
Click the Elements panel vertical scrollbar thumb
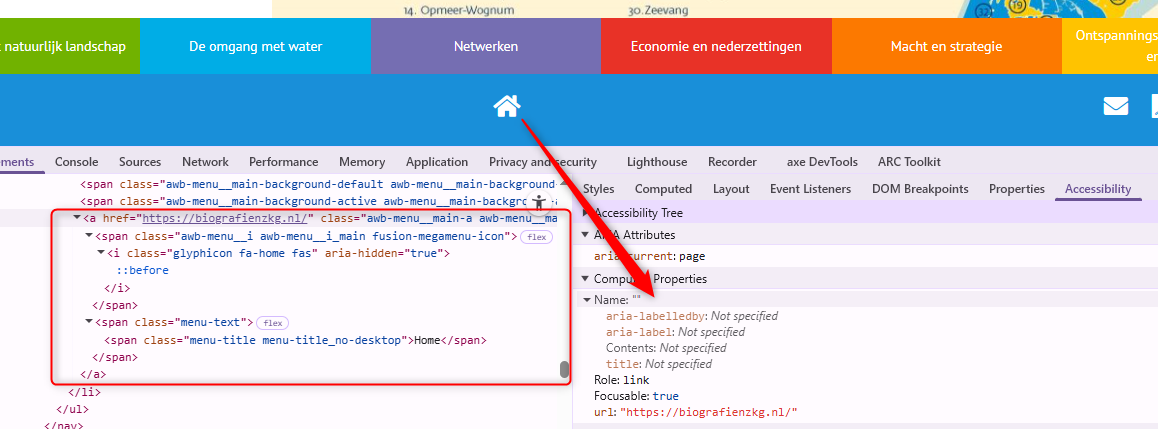pyautogui.click(x=564, y=369)
